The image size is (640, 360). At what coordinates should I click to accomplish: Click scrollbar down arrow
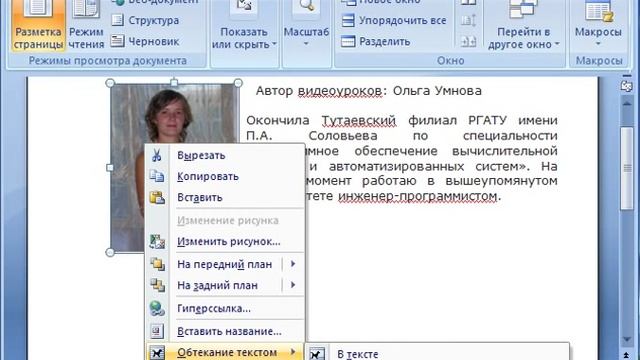[627, 340]
